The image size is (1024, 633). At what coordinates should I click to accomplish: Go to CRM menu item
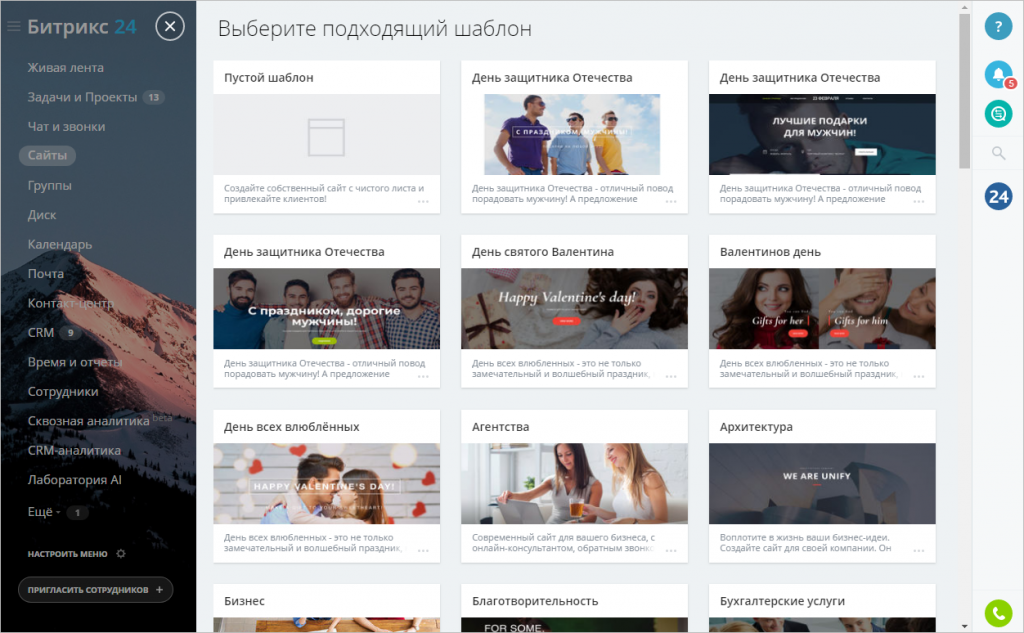point(41,332)
